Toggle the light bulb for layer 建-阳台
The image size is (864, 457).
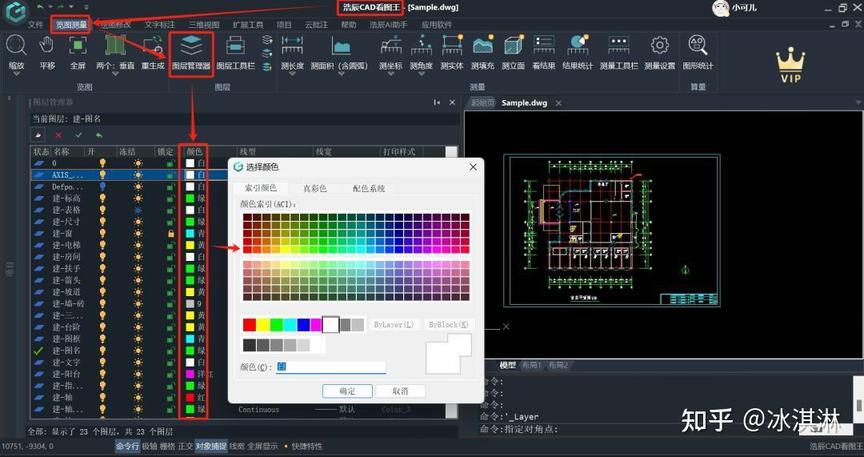pos(102,374)
